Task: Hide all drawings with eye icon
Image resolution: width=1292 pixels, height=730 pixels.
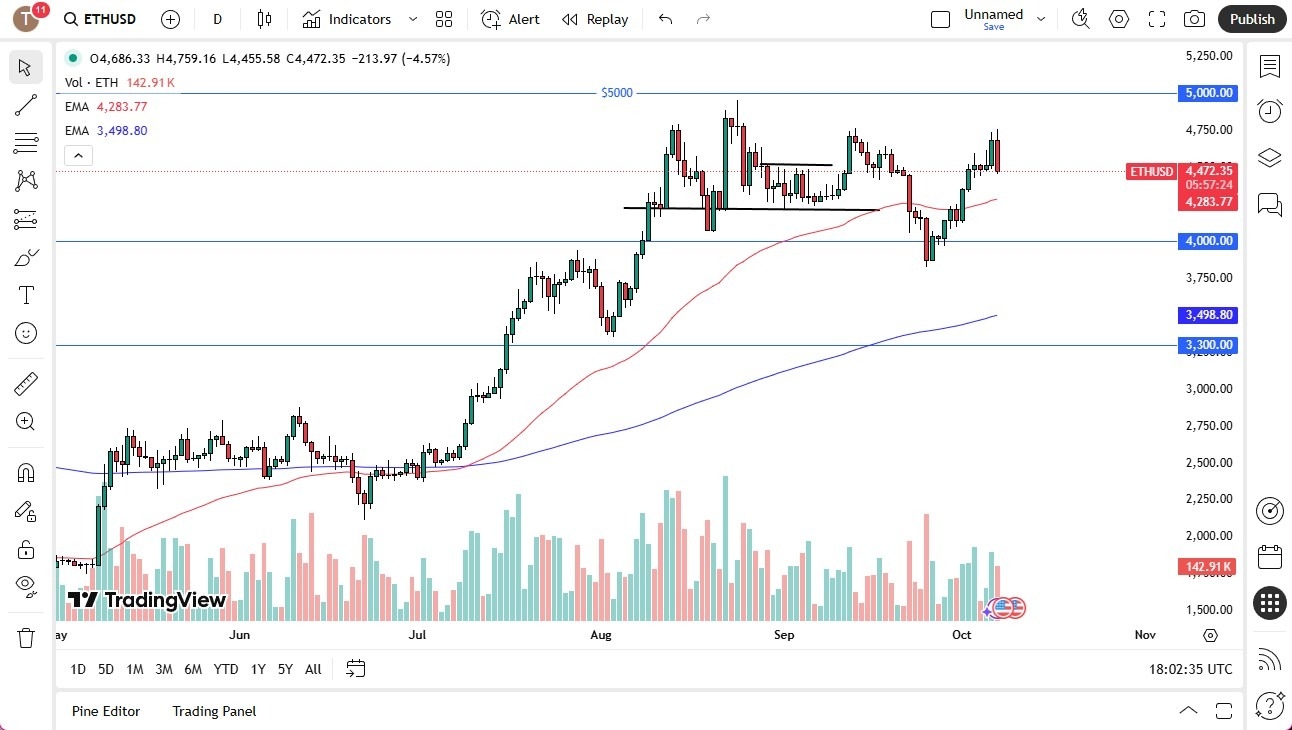Action: click(26, 585)
